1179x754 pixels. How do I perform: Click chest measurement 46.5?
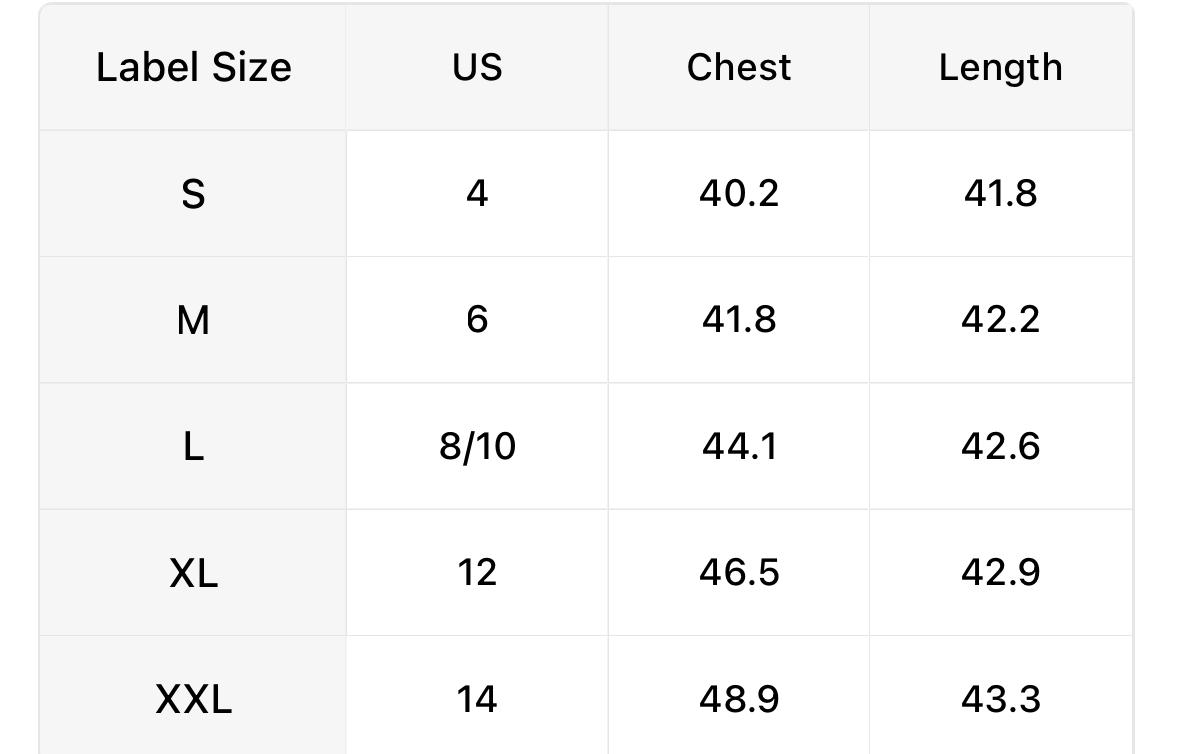coord(739,573)
